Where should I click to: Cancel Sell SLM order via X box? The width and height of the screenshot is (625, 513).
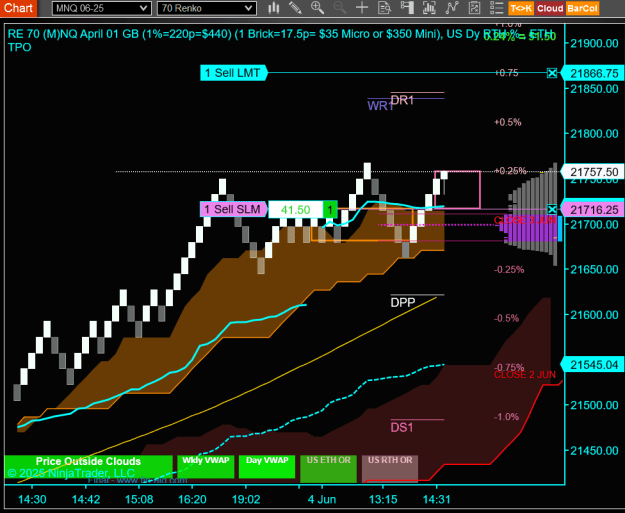tap(552, 209)
